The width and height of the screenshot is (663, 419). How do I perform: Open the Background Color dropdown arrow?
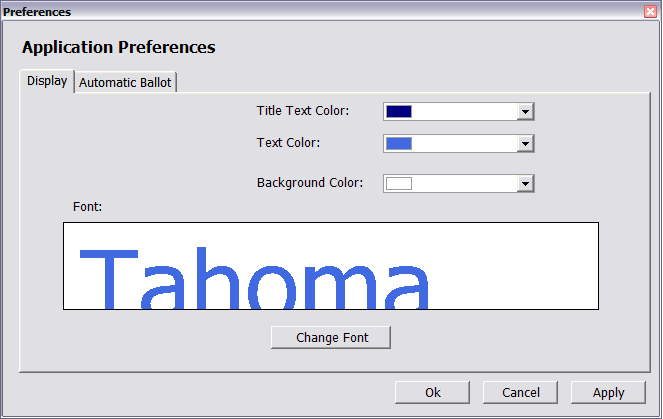click(525, 183)
